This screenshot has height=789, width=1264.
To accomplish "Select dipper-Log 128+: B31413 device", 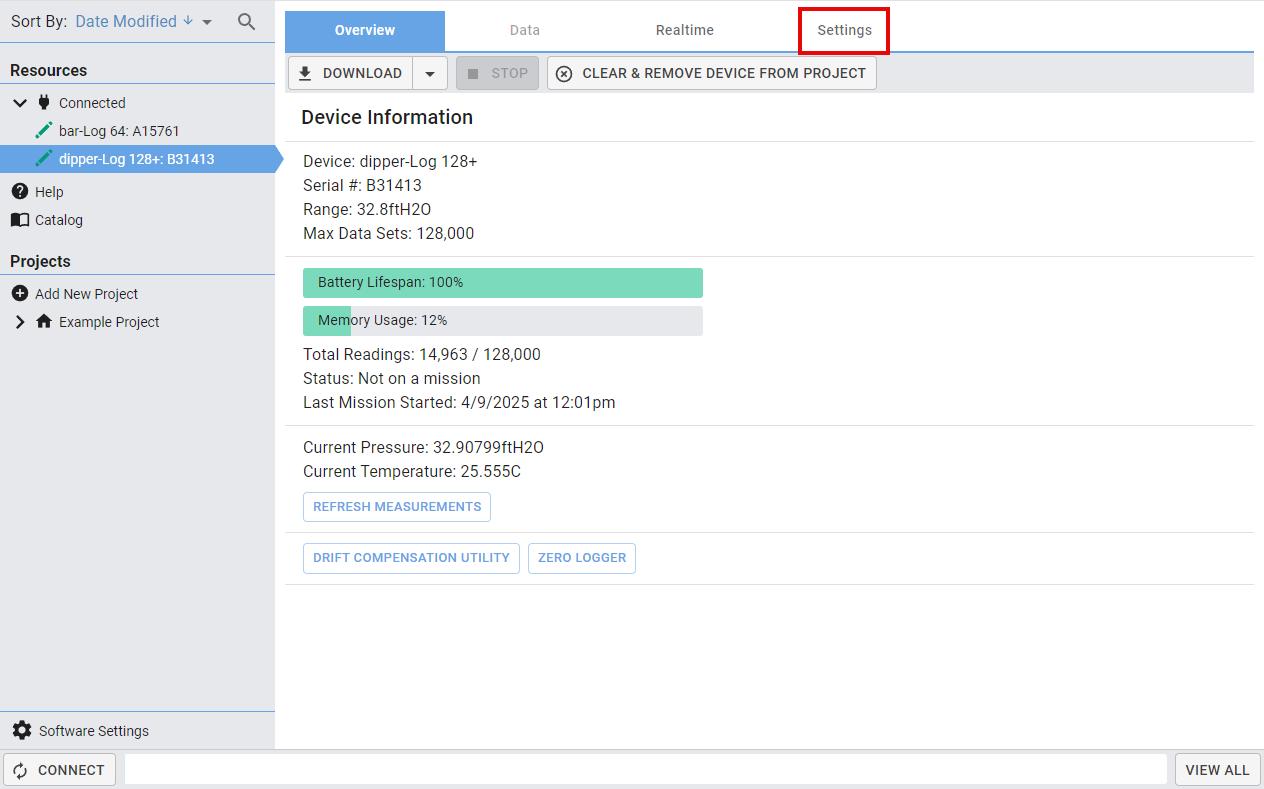I will 137,158.
